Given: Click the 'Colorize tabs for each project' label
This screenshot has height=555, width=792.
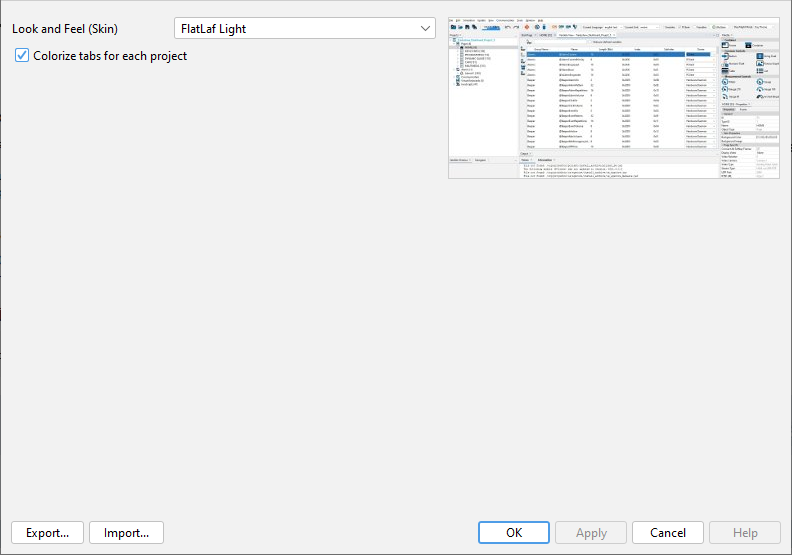Looking at the screenshot, I should (110, 56).
